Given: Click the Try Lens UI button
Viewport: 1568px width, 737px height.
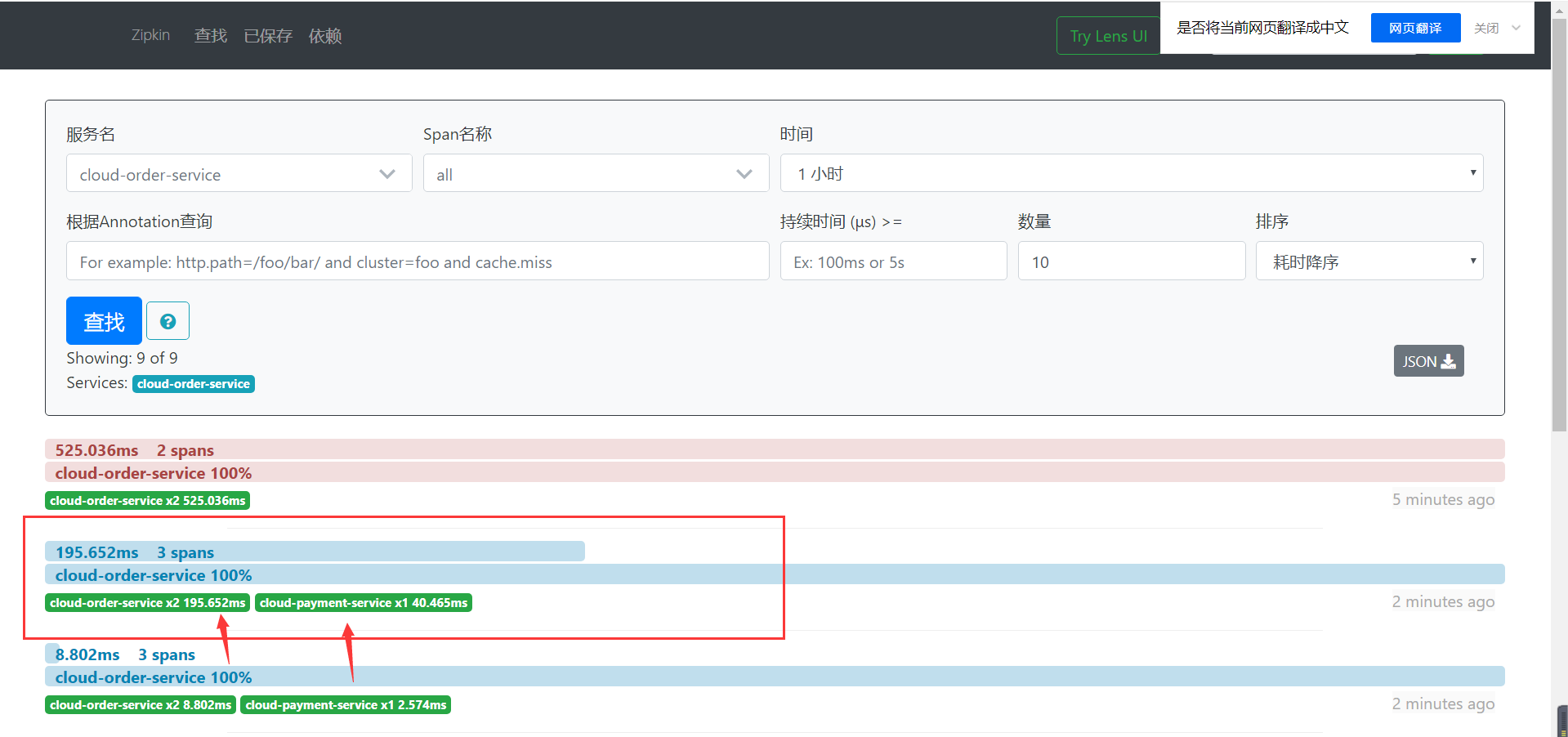Looking at the screenshot, I should tap(1108, 36).
